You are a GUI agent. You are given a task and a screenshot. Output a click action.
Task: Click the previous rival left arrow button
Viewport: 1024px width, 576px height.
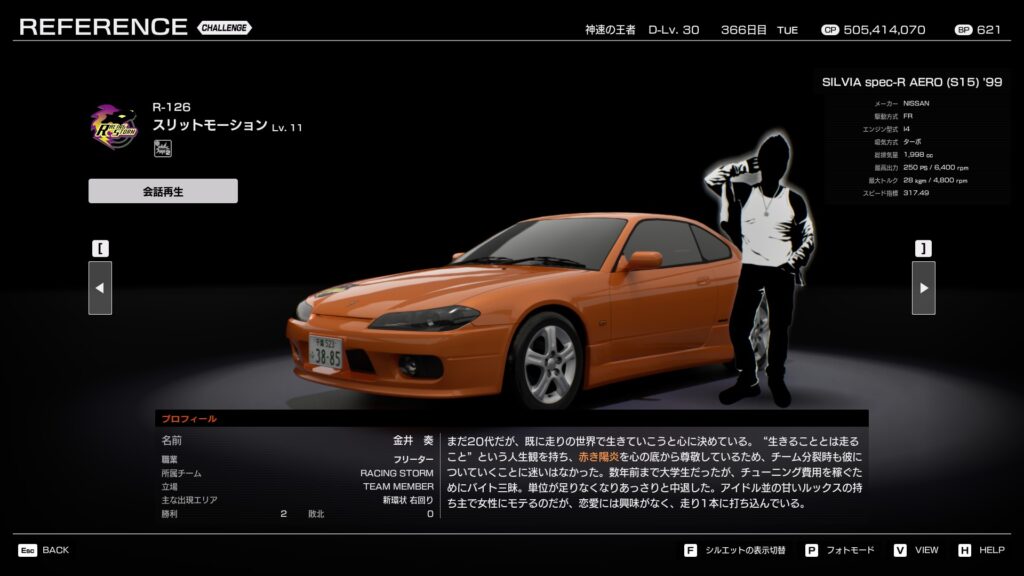click(100, 288)
